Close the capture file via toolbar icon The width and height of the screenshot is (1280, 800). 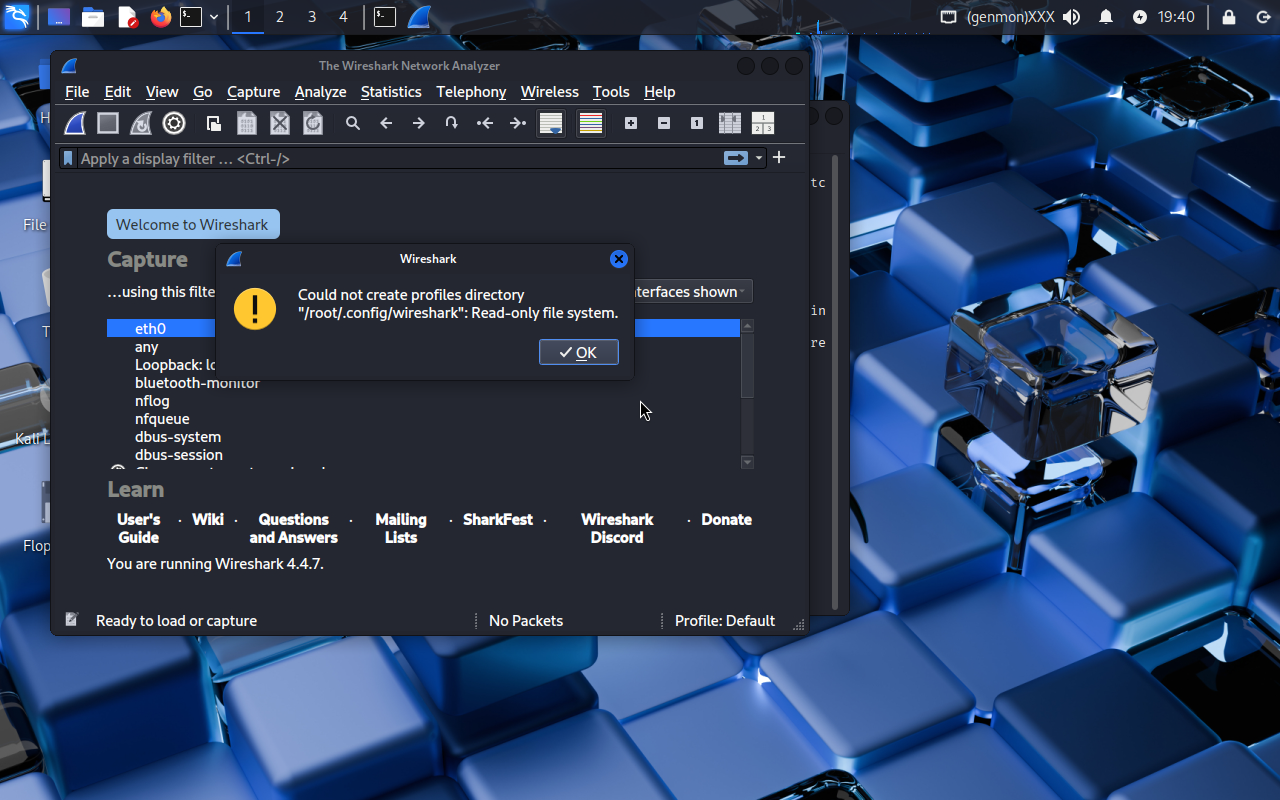tap(280, 123)
